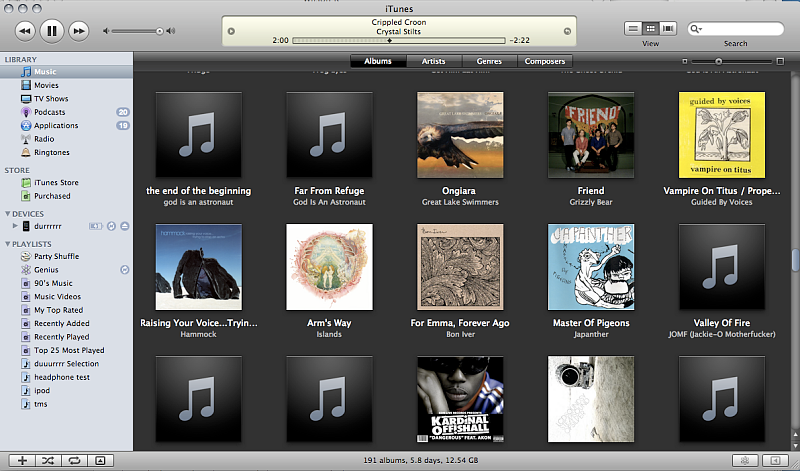Toggle the Genius sidebar button
Viewport: 800px width, 471px height.
775,461
